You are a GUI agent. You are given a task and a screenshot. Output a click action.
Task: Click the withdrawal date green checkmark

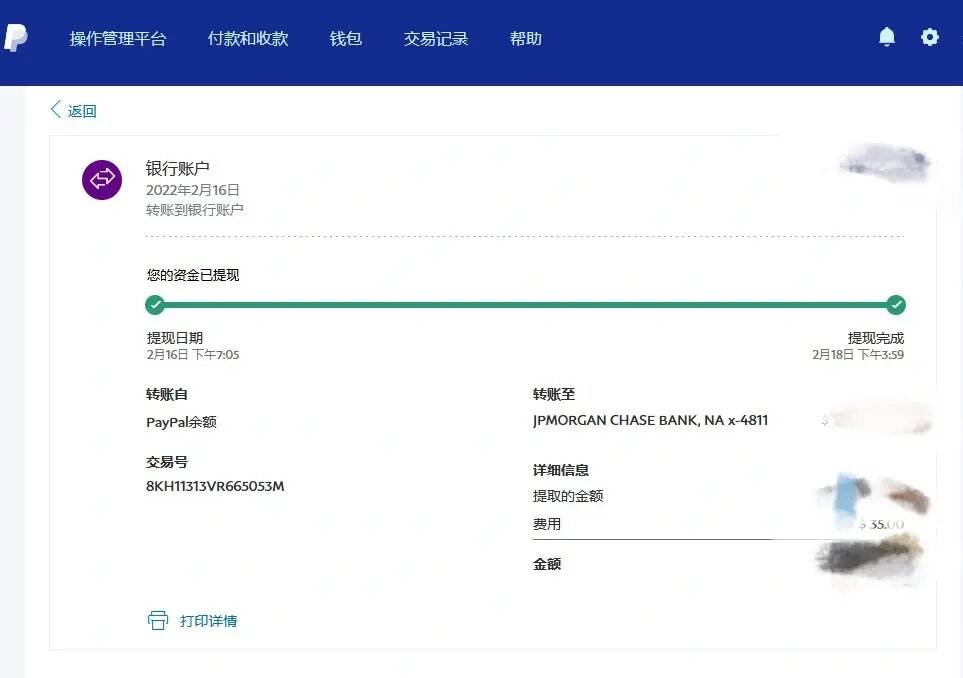point(155,305)
